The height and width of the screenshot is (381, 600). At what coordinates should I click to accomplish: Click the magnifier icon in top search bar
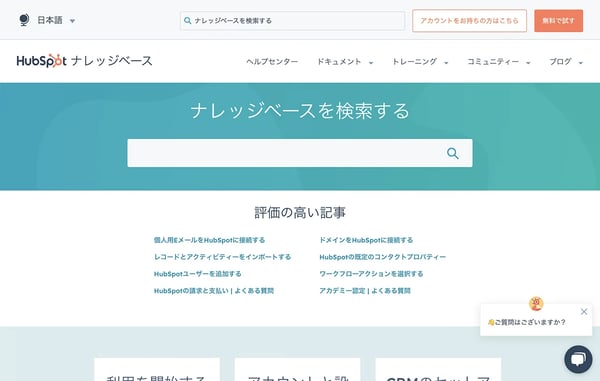point(188,21)
